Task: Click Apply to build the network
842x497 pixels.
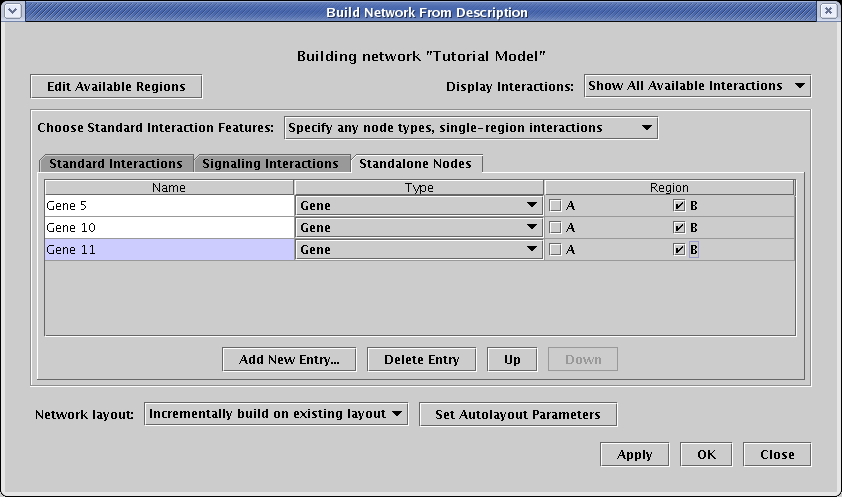Action: pyautogui.click(x=634, y=454)
